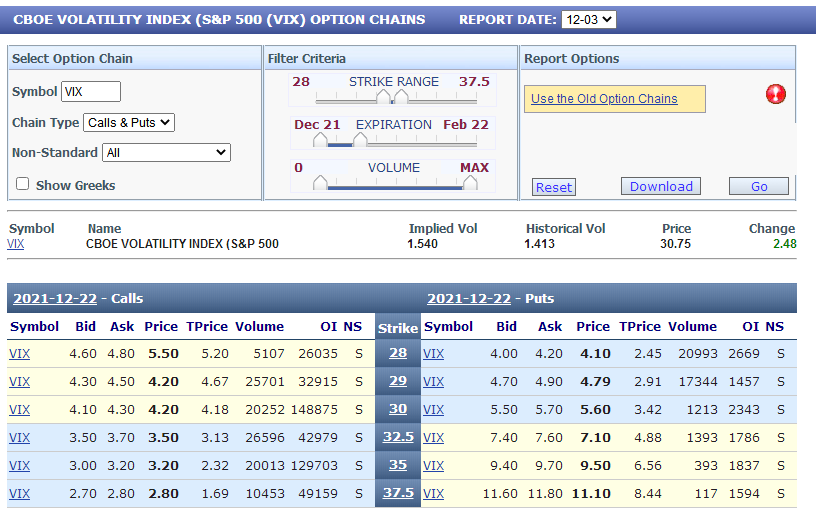820x513 pixels.
Task: Open the Report Date dropdown
Action: click(x=588, y=20)
